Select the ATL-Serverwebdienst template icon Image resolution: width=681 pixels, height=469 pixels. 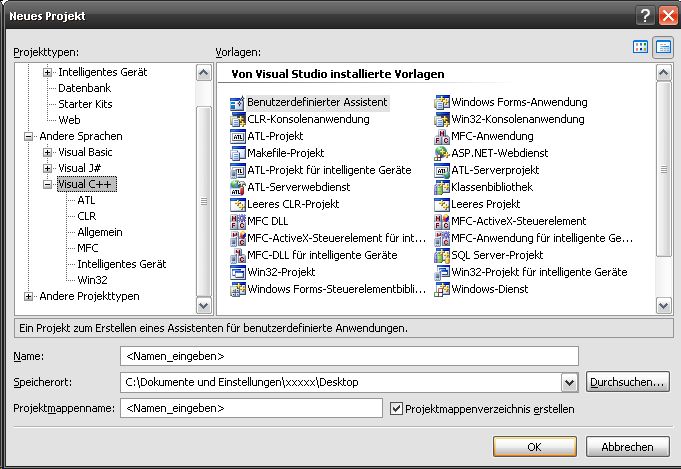pyautogui.click(x=237, y=188)
